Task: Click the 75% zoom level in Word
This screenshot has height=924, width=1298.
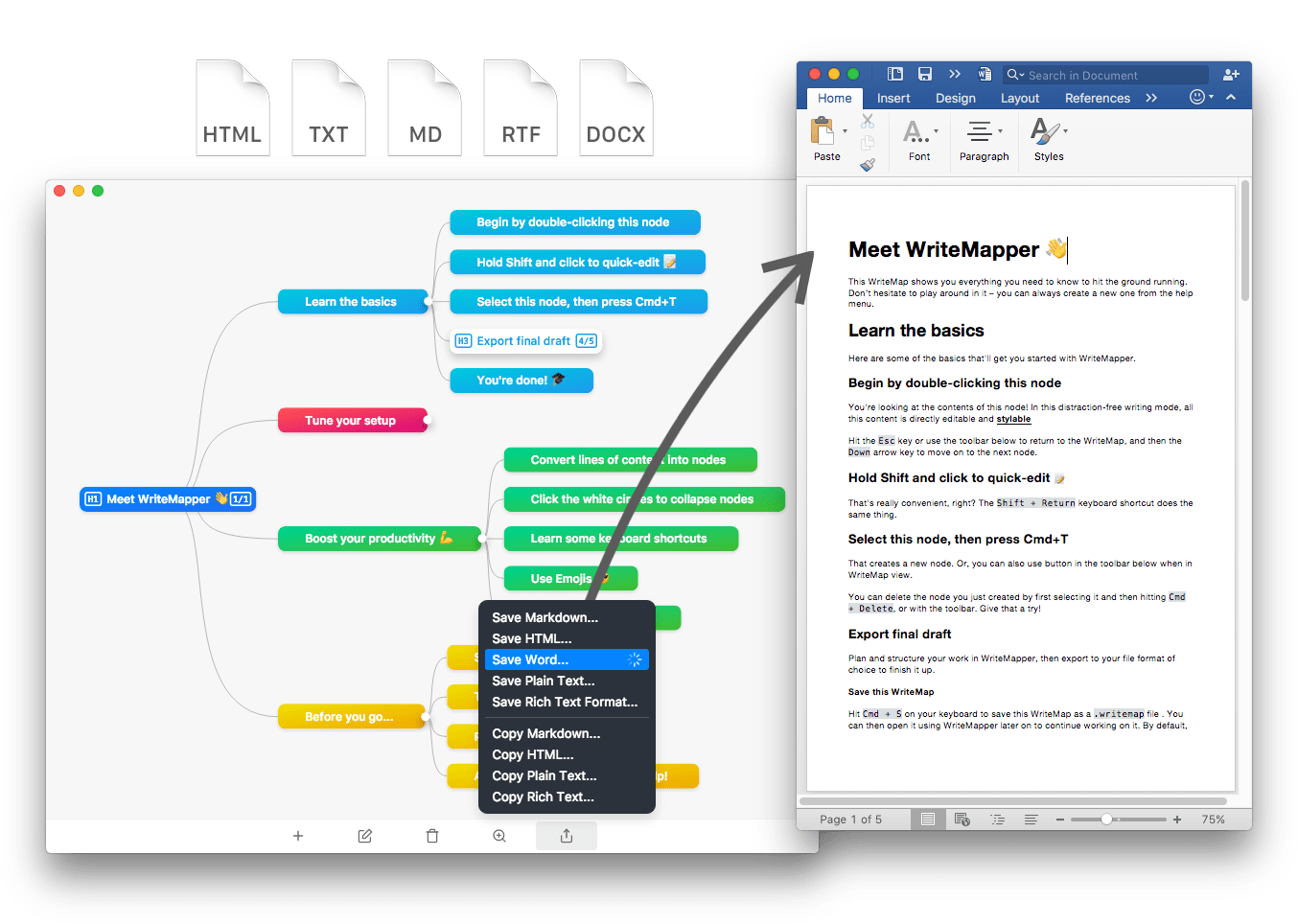Action: (x=1214, y=820)
